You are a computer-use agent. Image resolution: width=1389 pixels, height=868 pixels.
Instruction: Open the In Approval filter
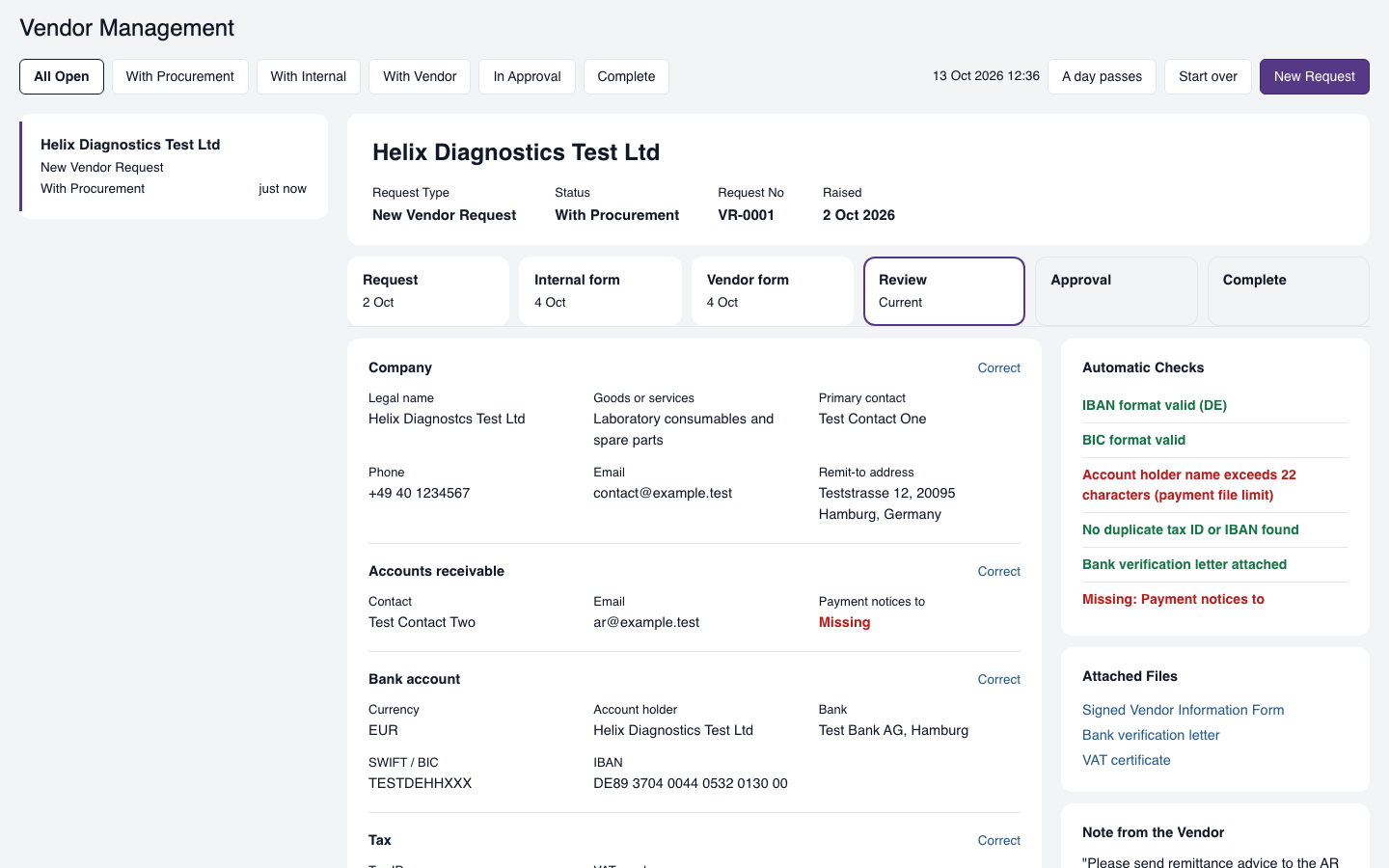[527, 76]
